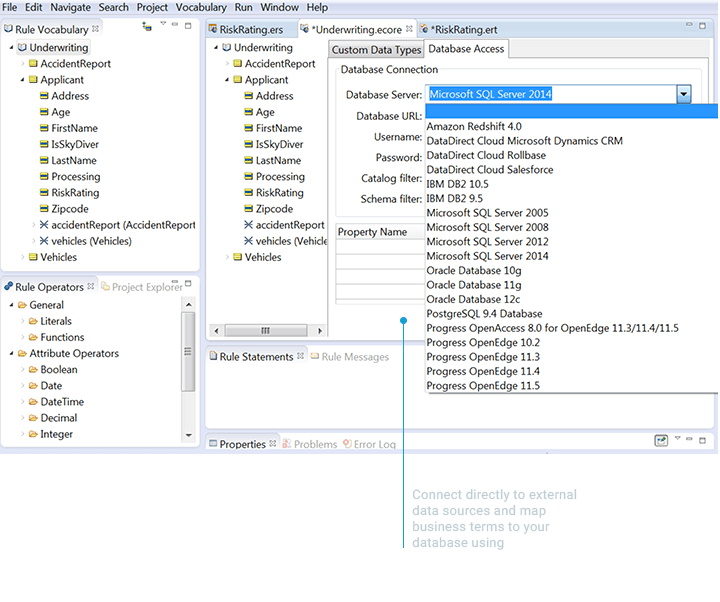Click the Integer folder icon

click(x=33, y=434)
